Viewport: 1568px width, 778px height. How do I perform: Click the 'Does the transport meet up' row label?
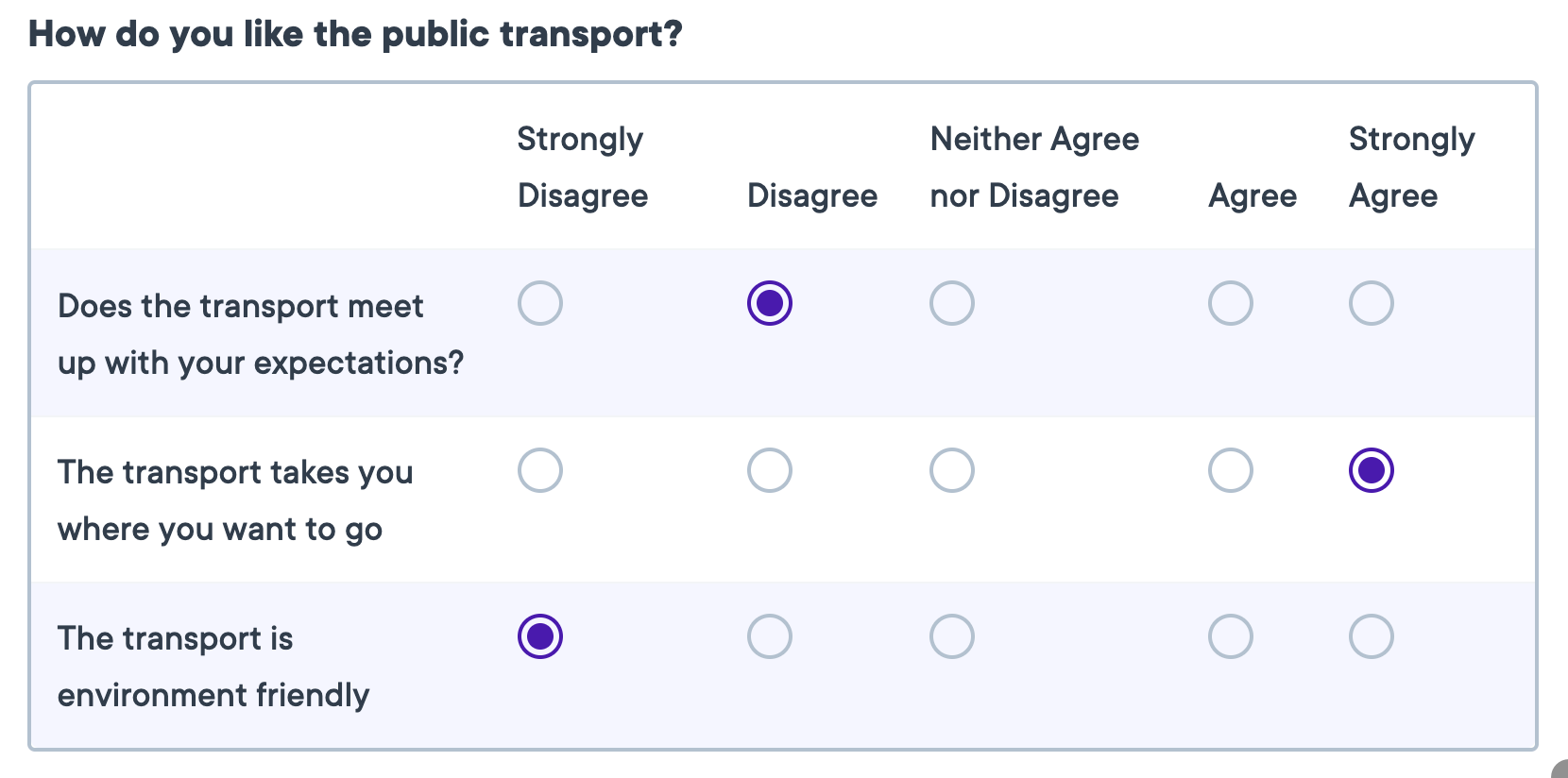point(261,334)
